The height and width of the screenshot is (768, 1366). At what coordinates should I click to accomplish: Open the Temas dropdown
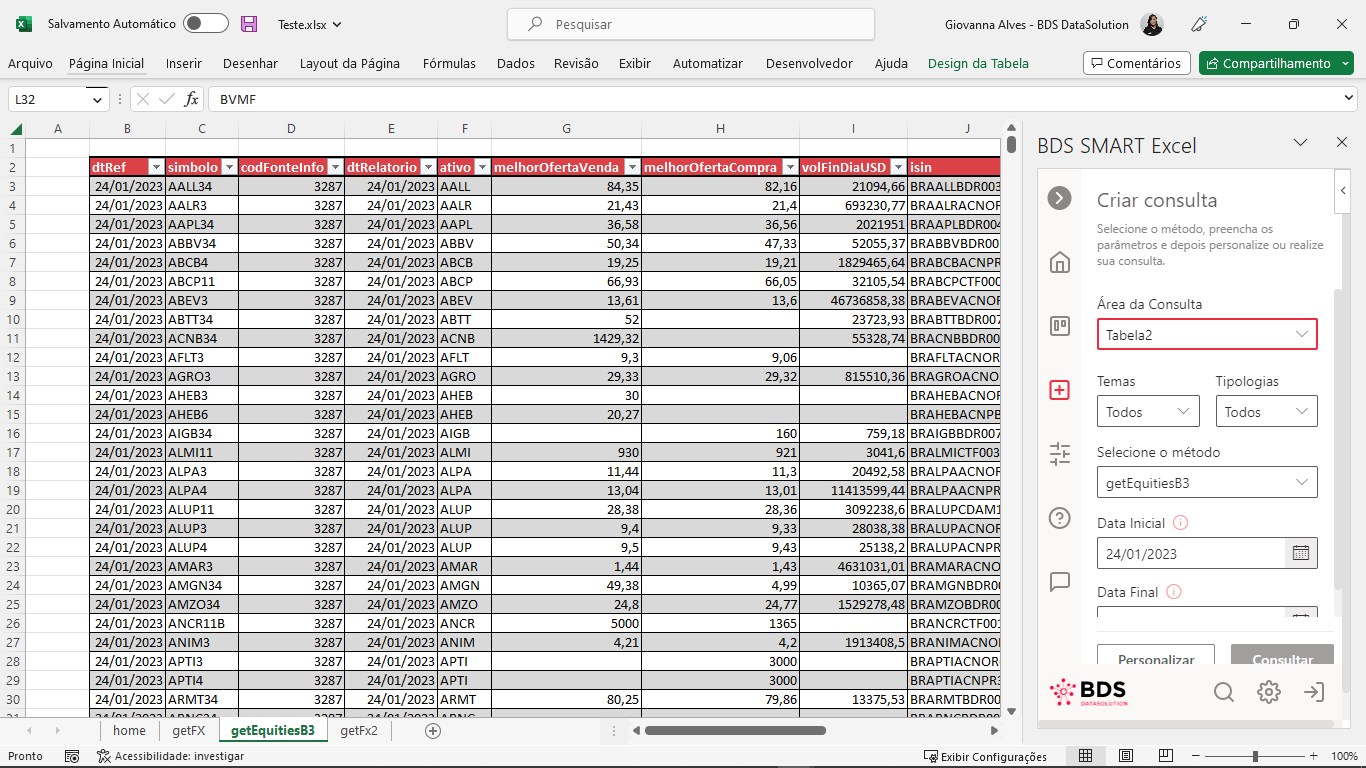(1148, 412)
